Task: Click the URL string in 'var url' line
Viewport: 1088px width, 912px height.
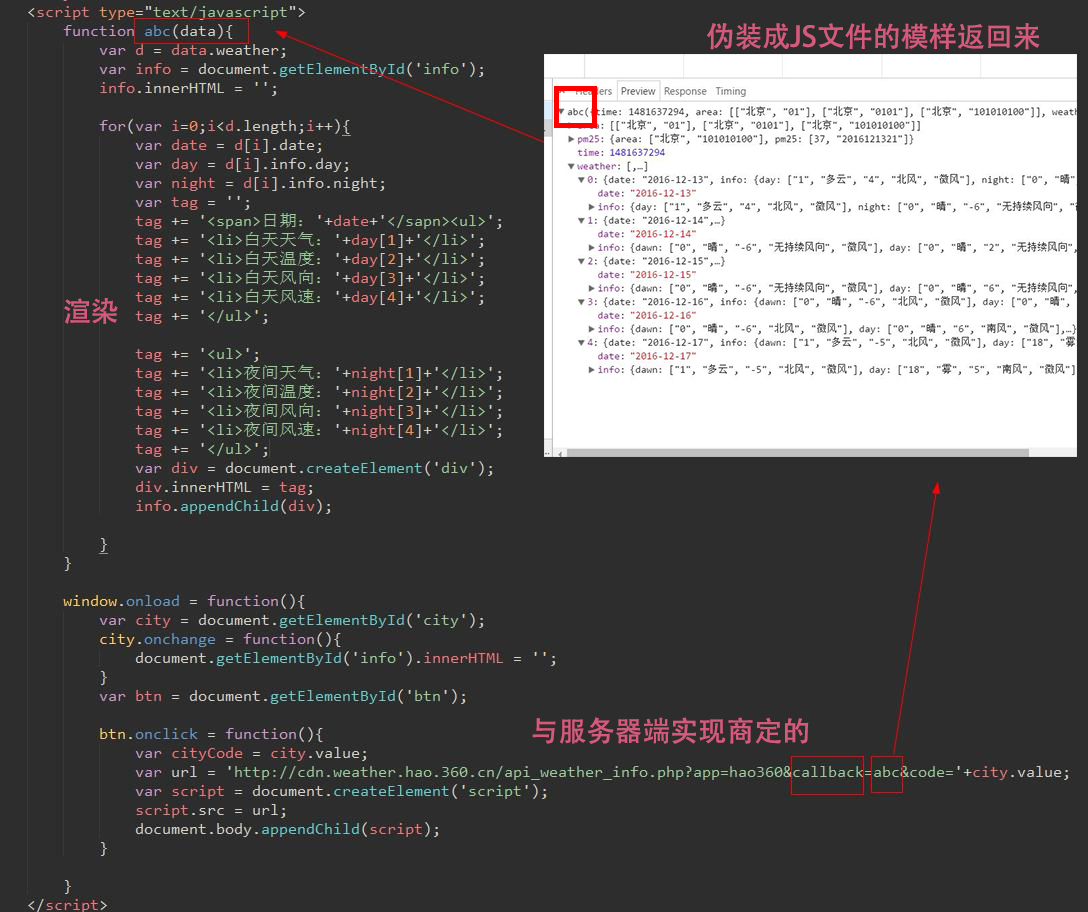Action: (x=594, y=772)
